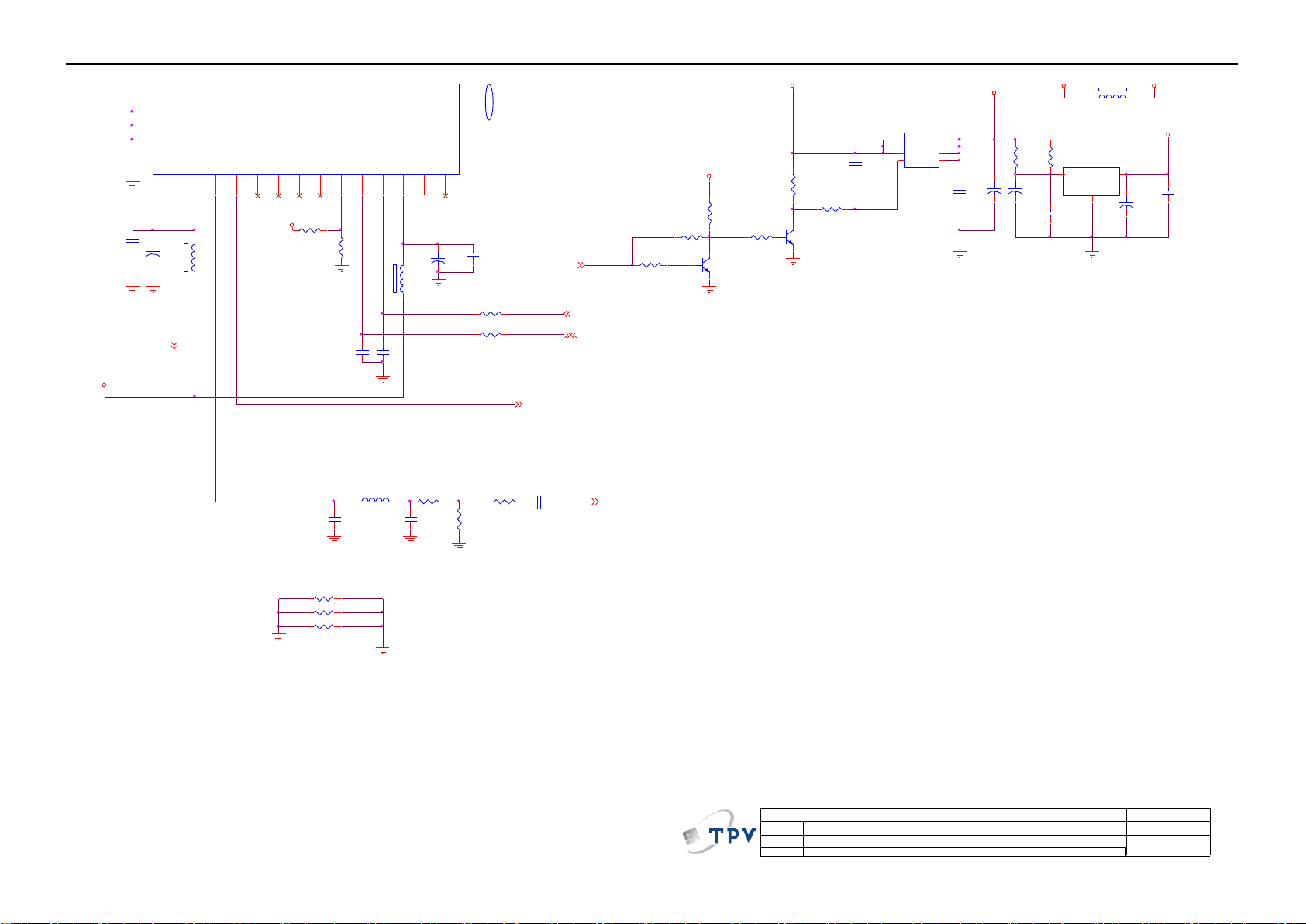Viewport: 1306px width, 924px height.
Task: Click the TPV company logo
Action: click(x=718, y=832)
